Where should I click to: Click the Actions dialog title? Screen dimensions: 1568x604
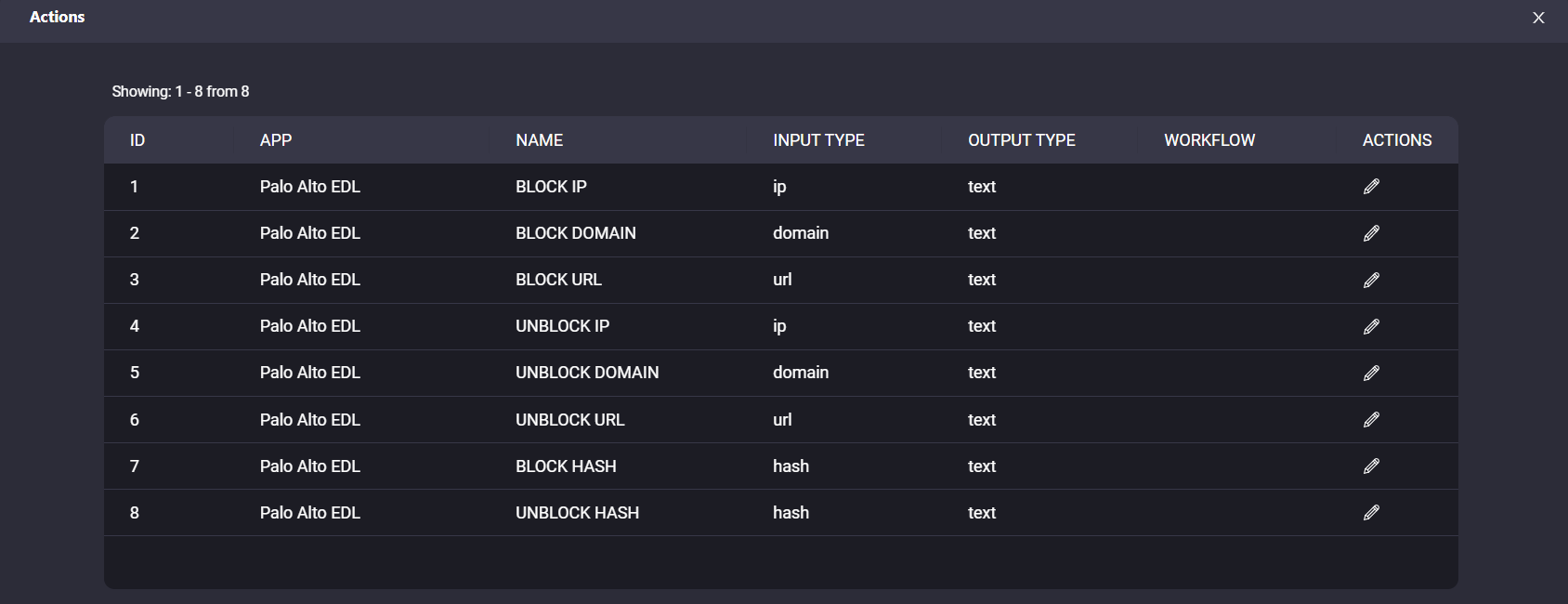pyautogui.click(x=58, y=17)
